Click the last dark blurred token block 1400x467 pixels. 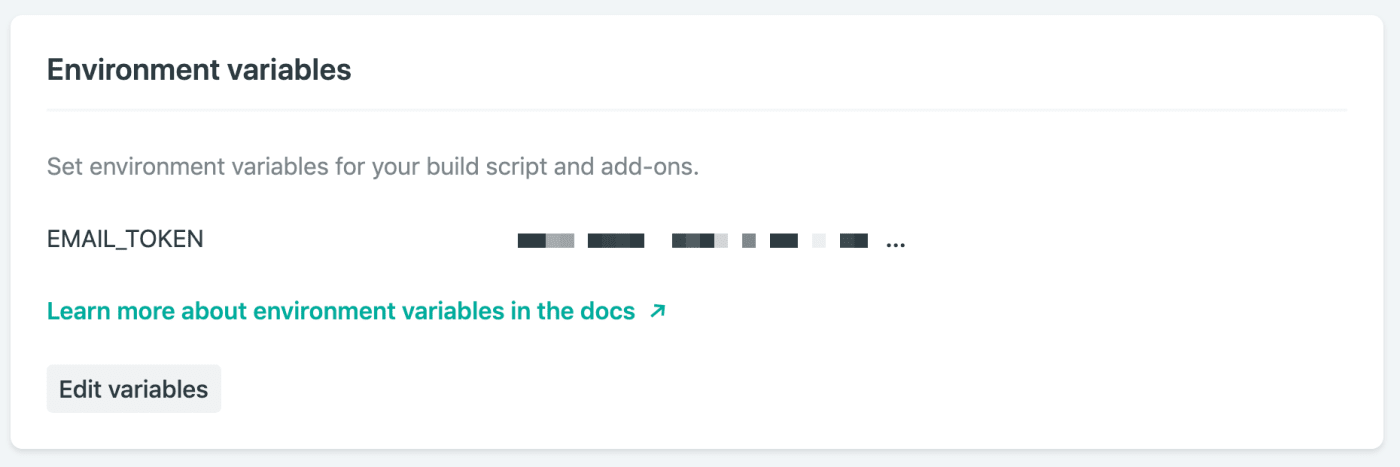tap(853, 240)
